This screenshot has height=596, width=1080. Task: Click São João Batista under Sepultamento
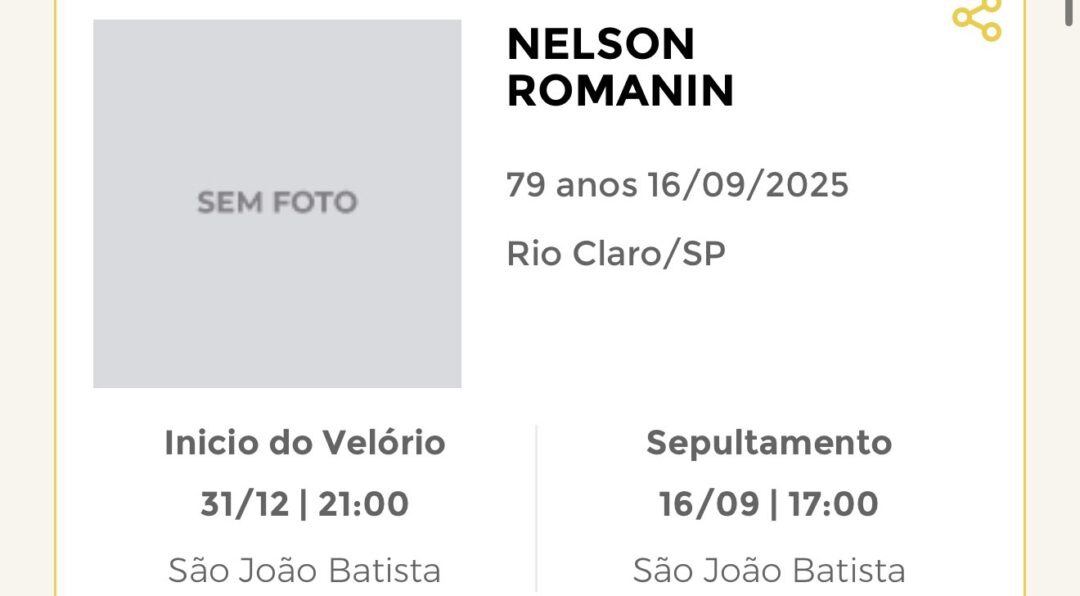click(769, 571)
